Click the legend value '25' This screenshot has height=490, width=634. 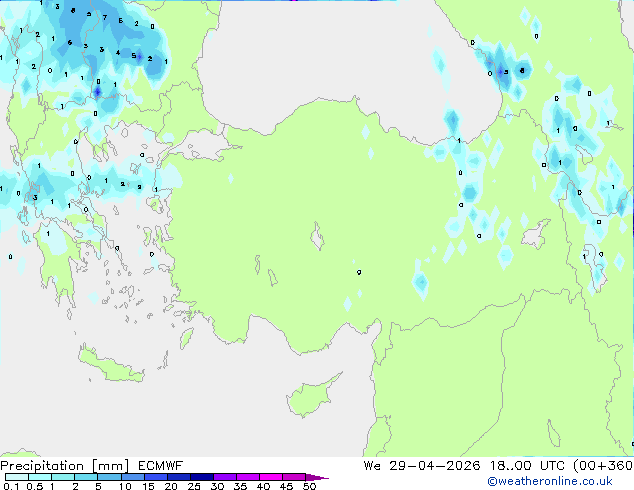coord(194,486)
